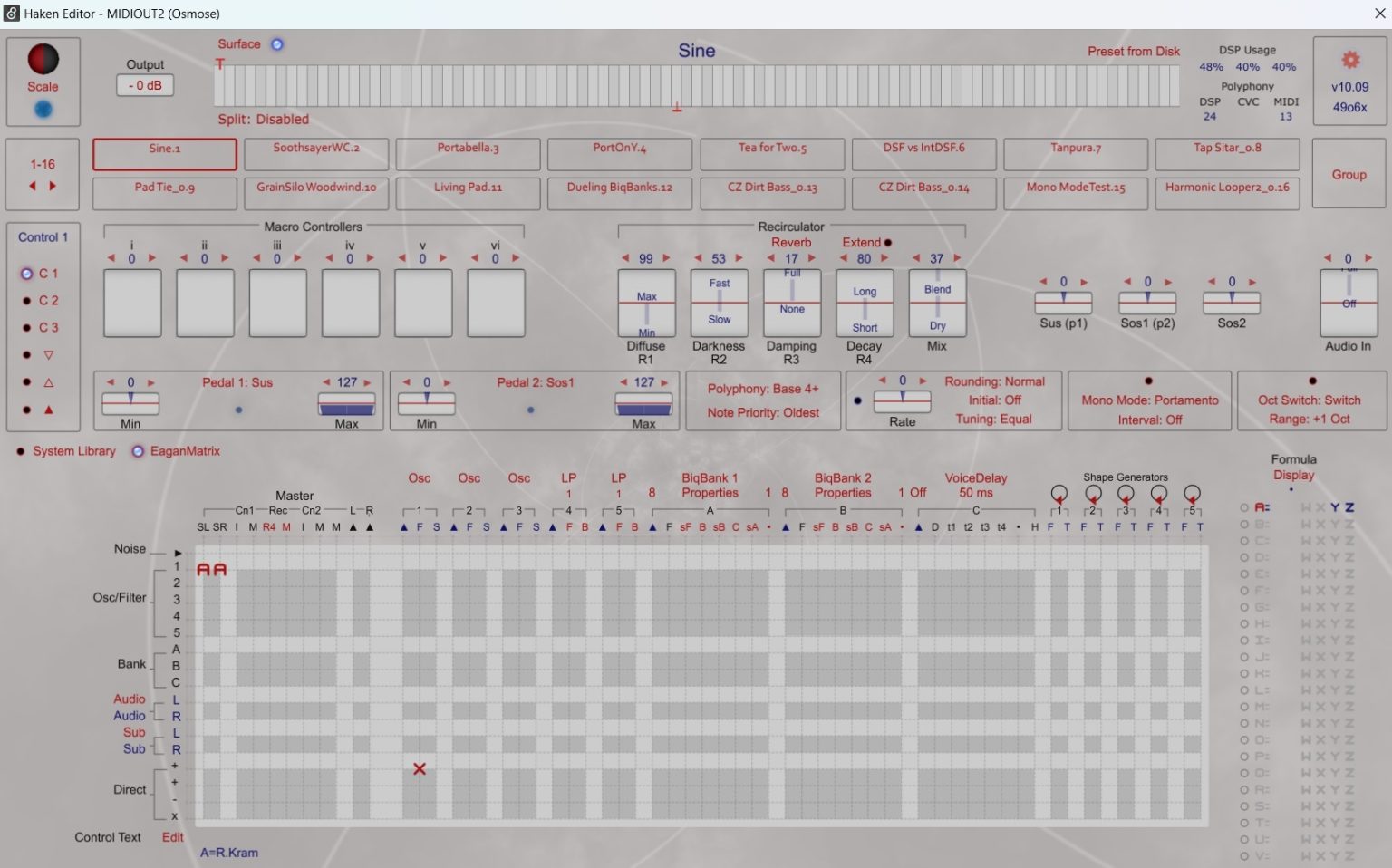Screen dimensions: 1392x868
Task: Select the System Library radio option
Action: pos(20,451)
